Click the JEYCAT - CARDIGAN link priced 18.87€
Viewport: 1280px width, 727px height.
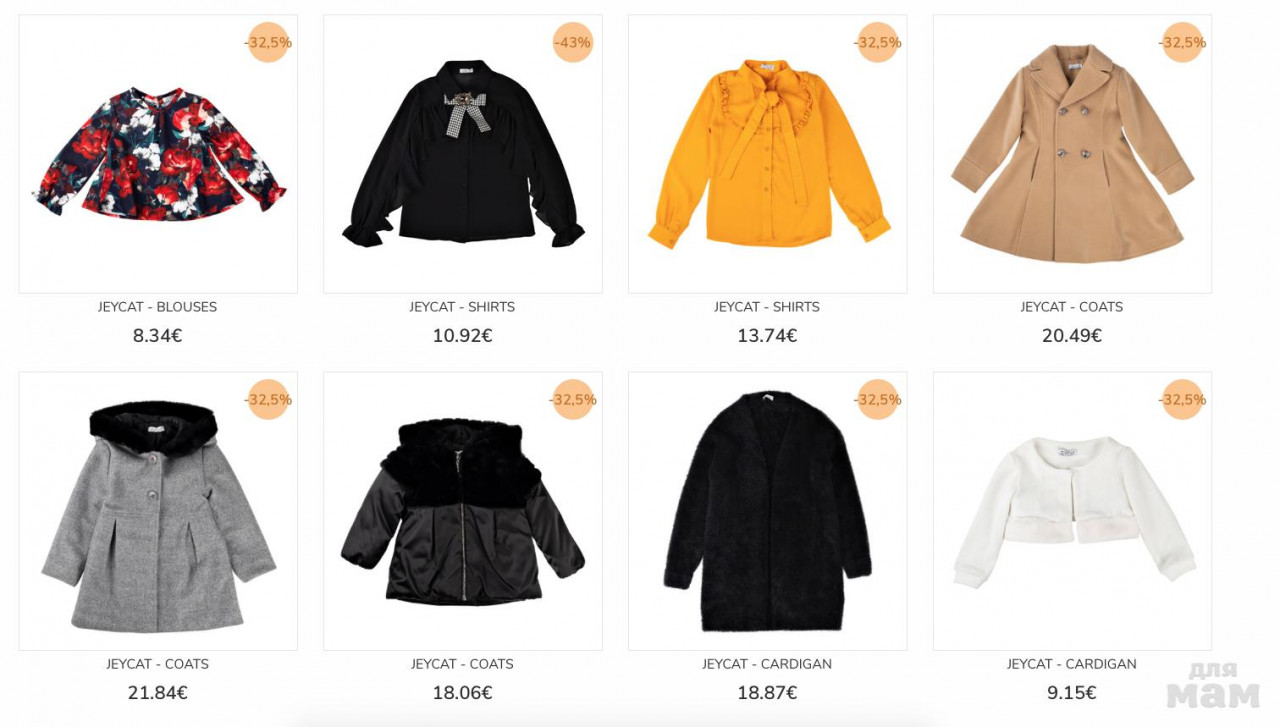point(767,664)
